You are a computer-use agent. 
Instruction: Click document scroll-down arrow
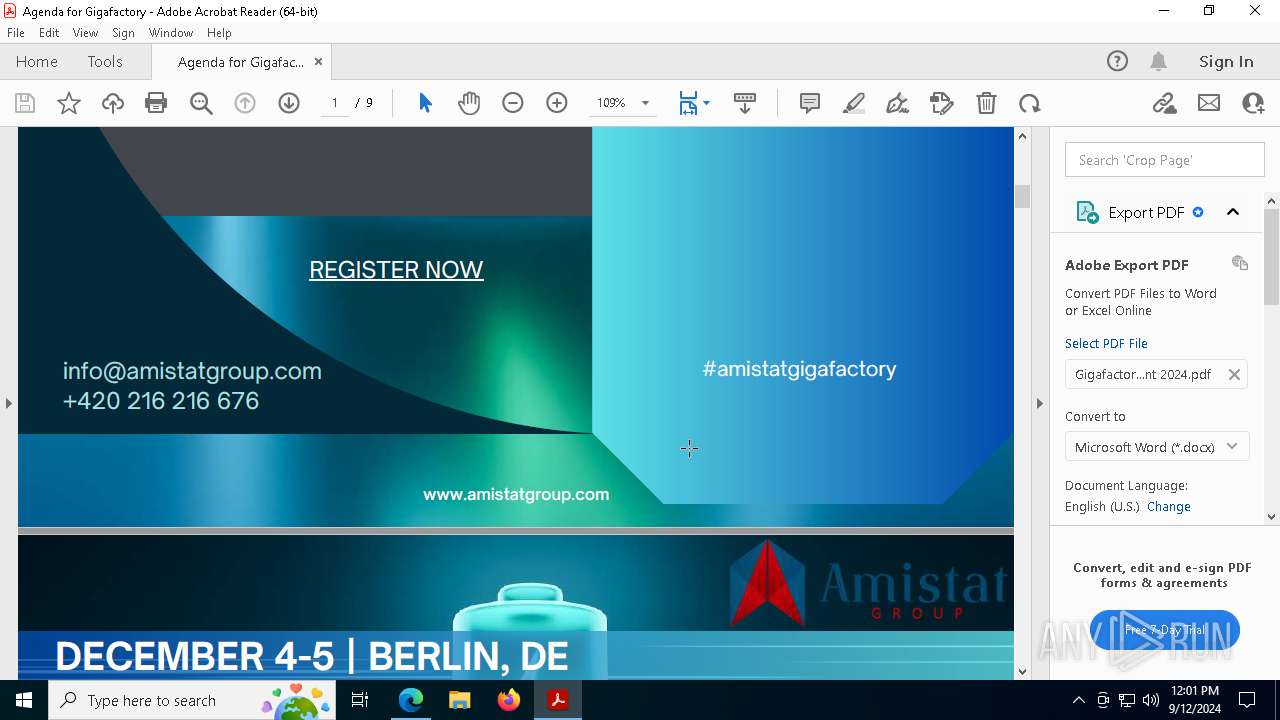[1022, 671]
